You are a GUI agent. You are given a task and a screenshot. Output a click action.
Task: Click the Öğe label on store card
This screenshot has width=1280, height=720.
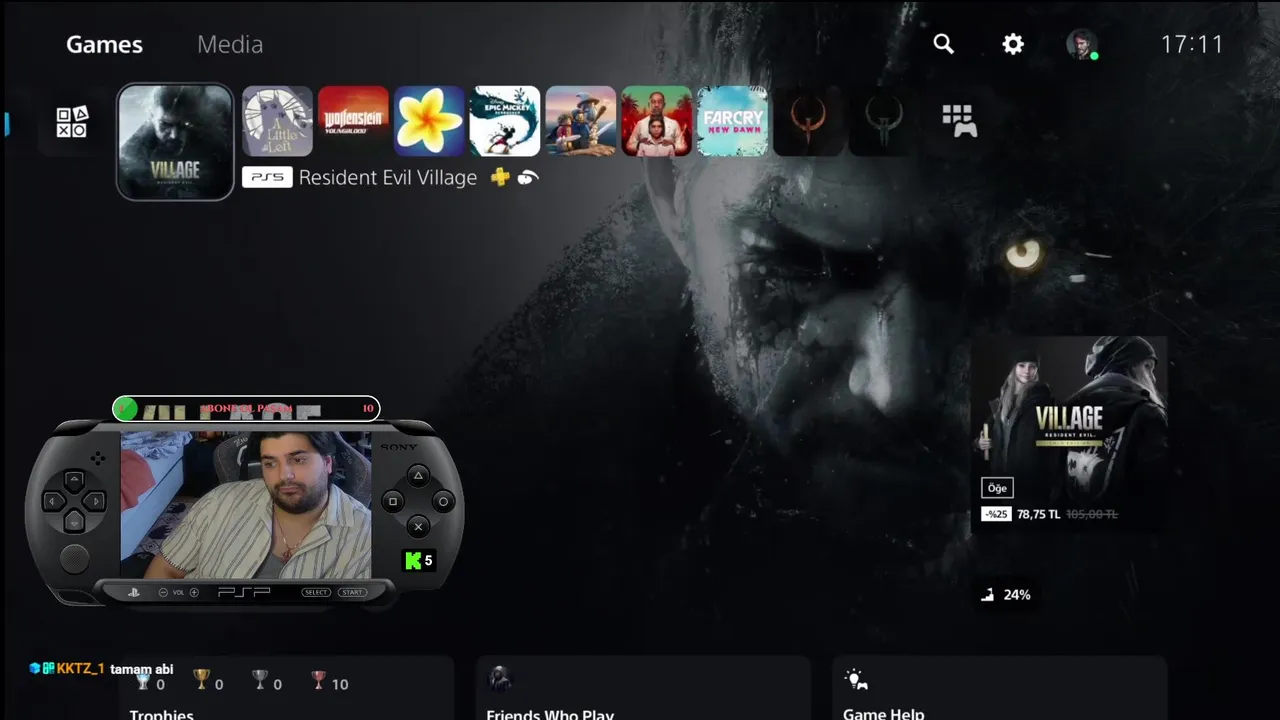(997, 488)
